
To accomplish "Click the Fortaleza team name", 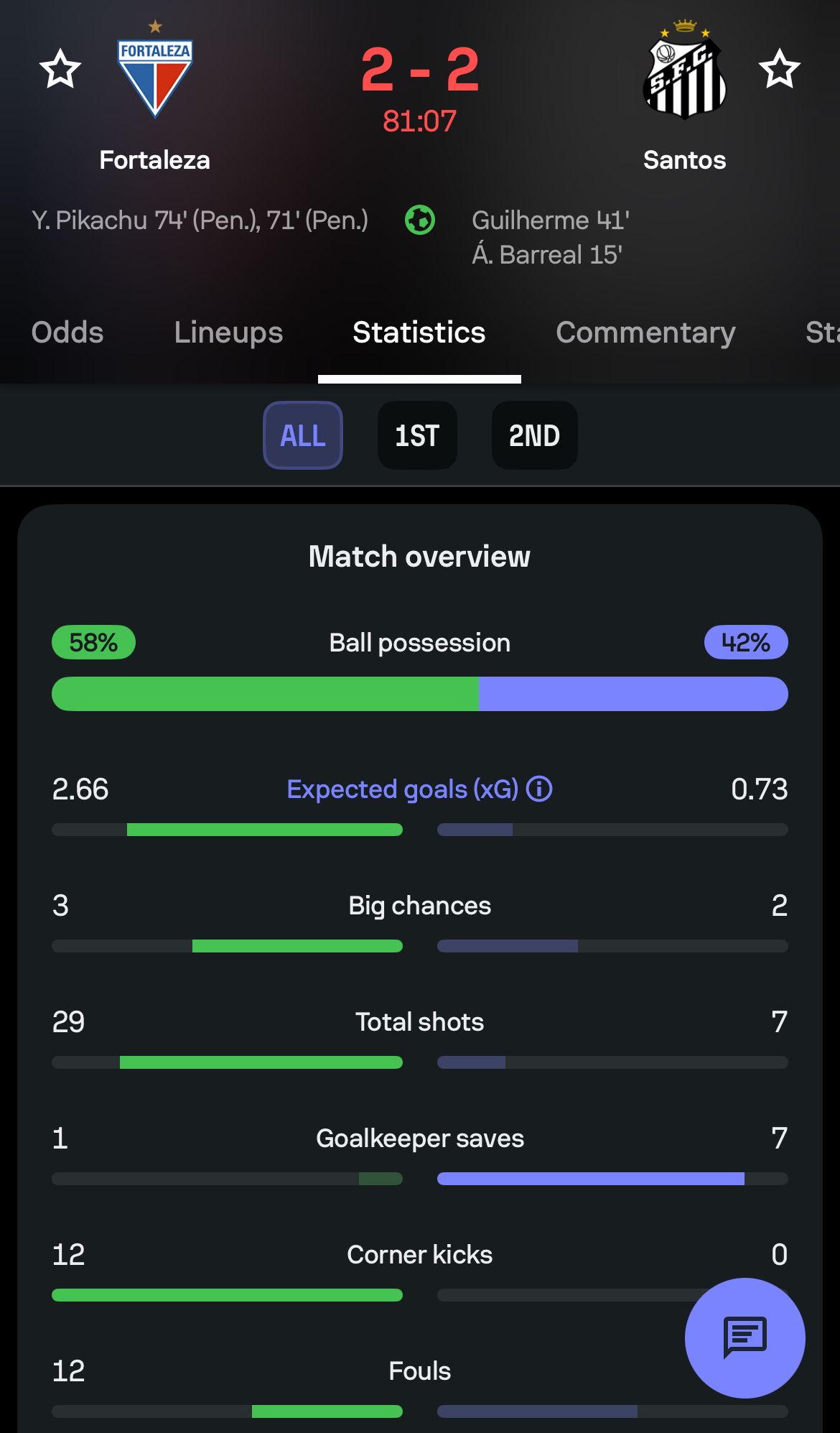I will coord(155,160).
